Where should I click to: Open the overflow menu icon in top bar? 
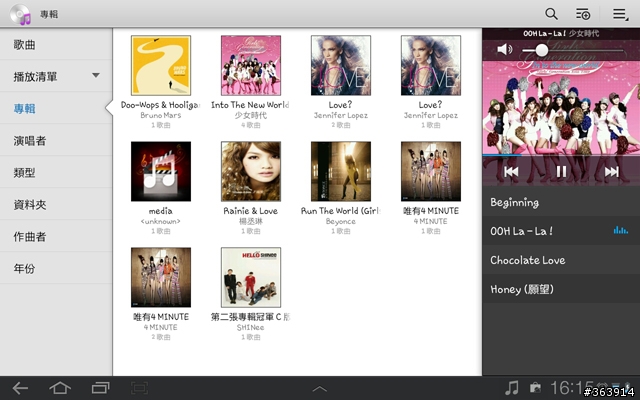pyautogui.click(x=620, y=14)
